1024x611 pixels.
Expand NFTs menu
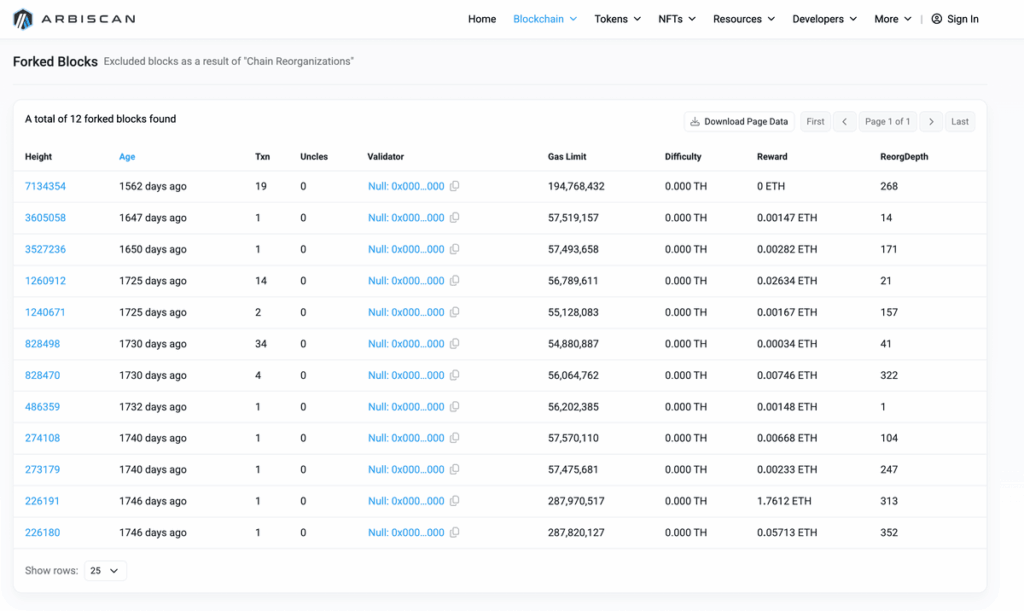pos(677,19)
